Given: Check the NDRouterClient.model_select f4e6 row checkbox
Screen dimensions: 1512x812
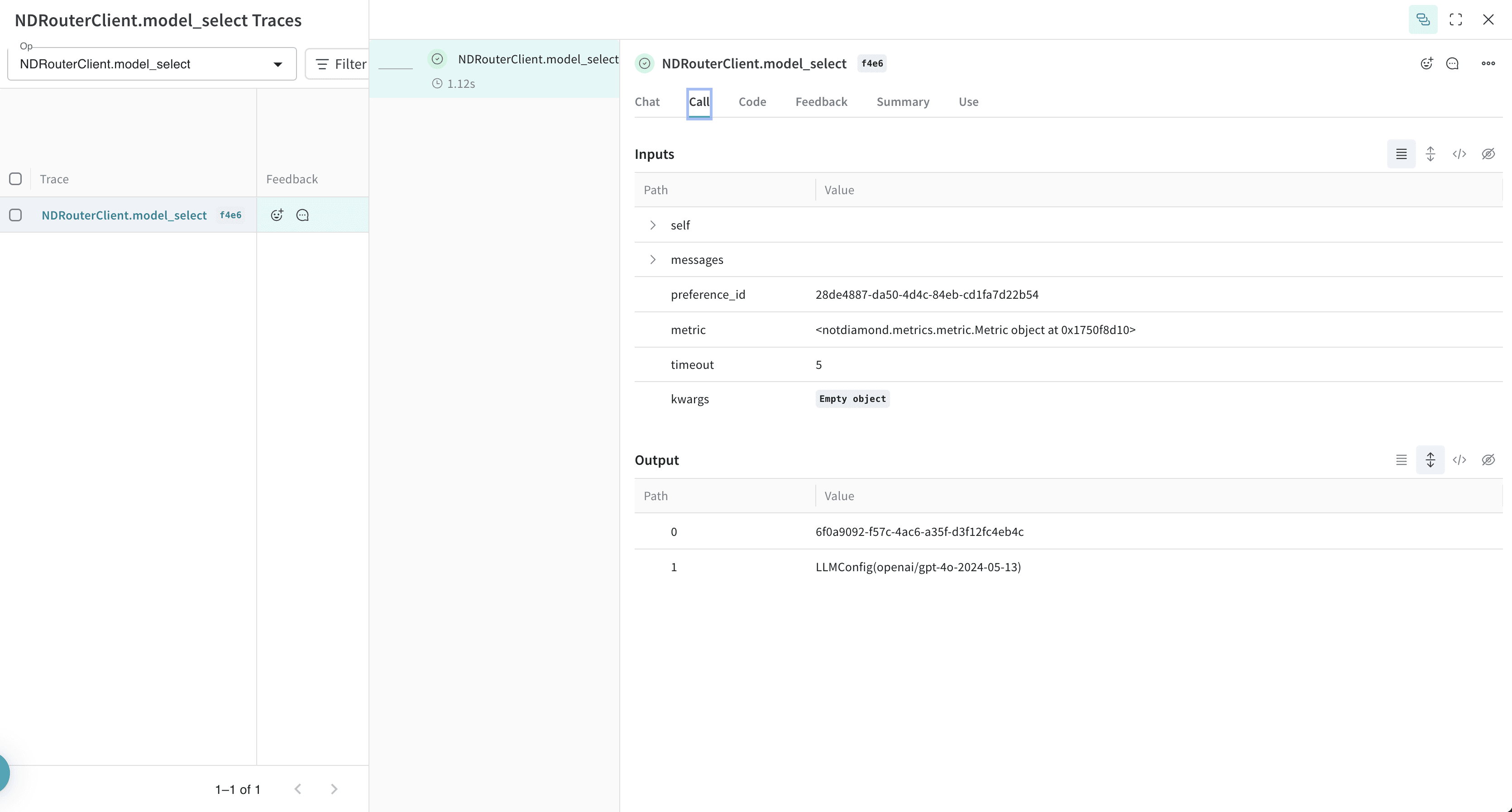Looking at the screenshot, I should click(16, 215).
